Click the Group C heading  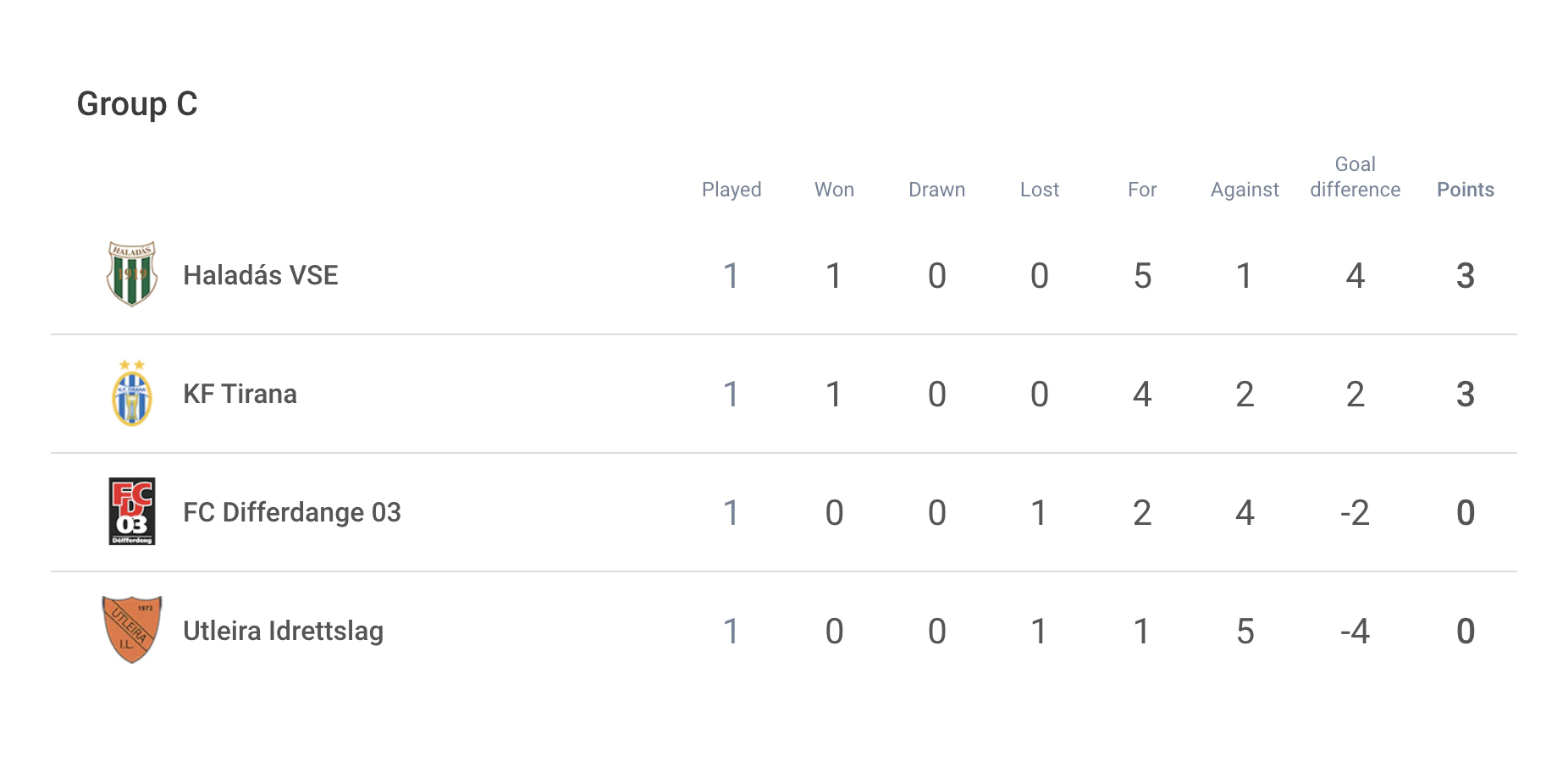[137, 104]
